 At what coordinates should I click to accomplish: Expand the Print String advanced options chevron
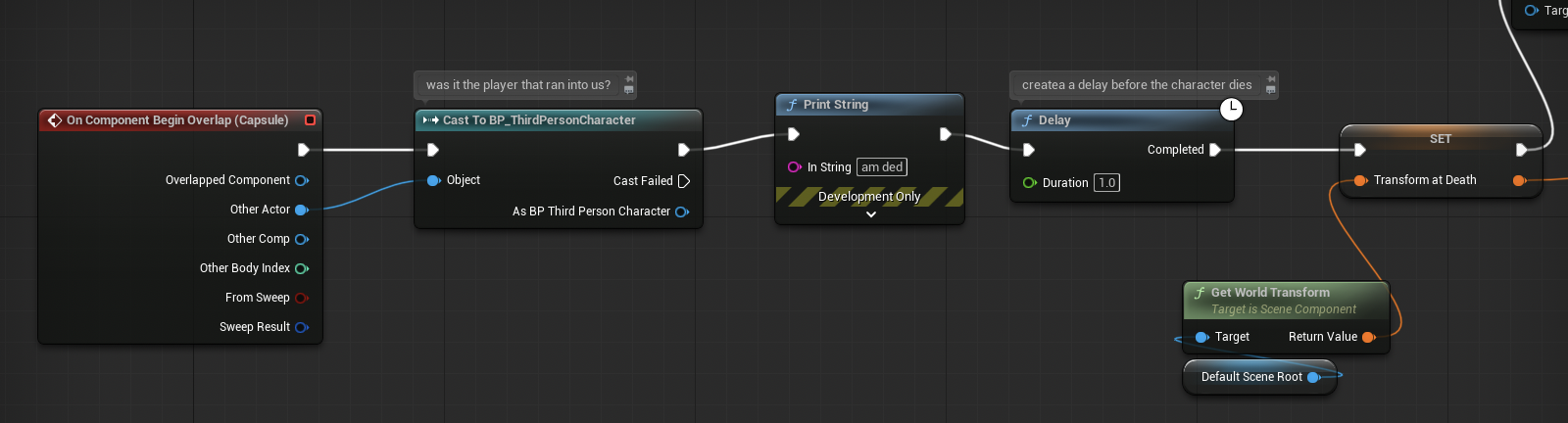coord(870,214)
